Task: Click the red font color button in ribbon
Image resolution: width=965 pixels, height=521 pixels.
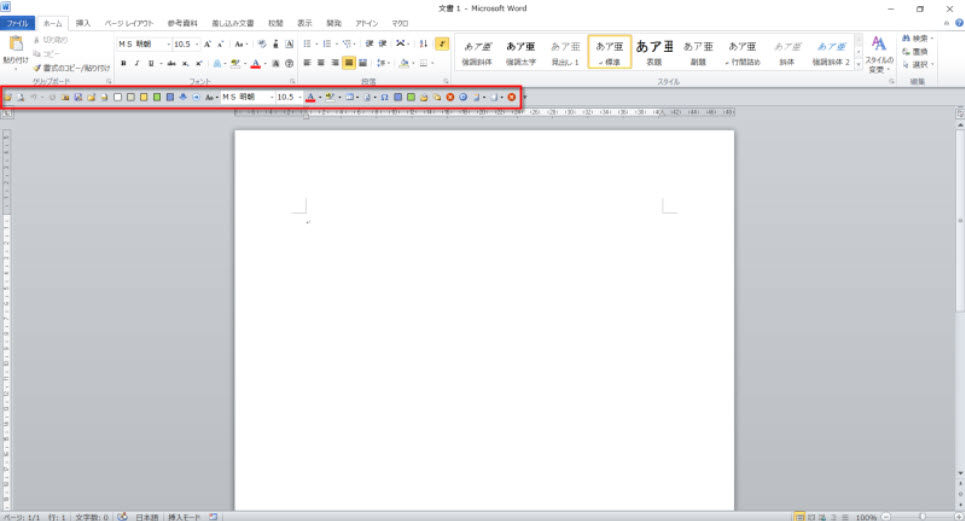Action: (256, 63)
